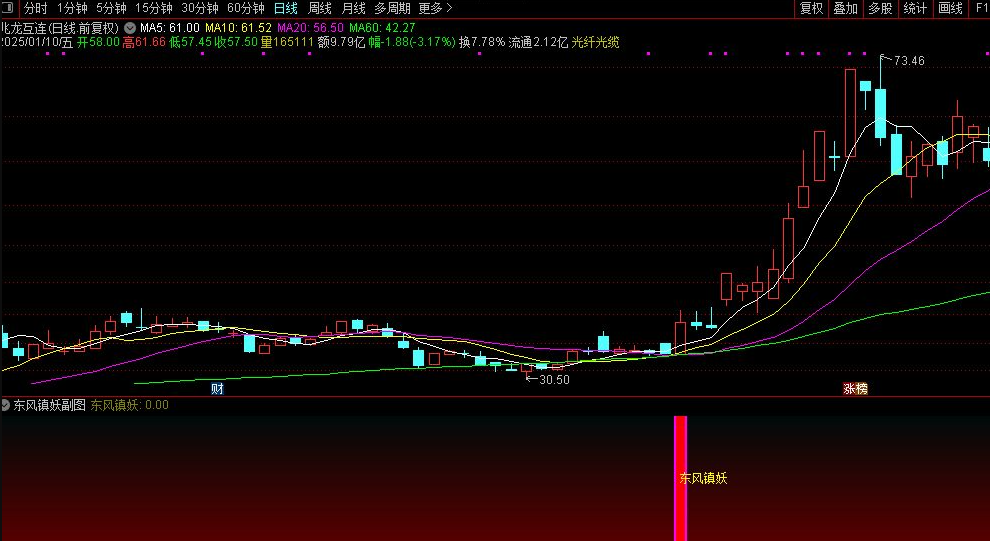Switch to 日线 daily chart
Image resolution: width=990 pixels, height=541 pixels.
click(x=286, y=8)
